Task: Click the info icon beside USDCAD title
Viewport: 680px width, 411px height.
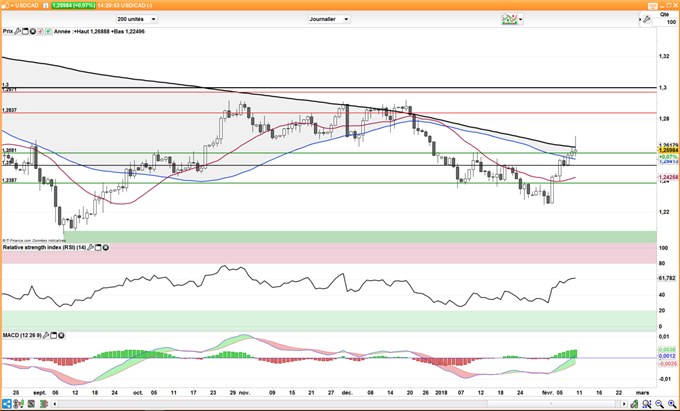Action: coord(46,6)
